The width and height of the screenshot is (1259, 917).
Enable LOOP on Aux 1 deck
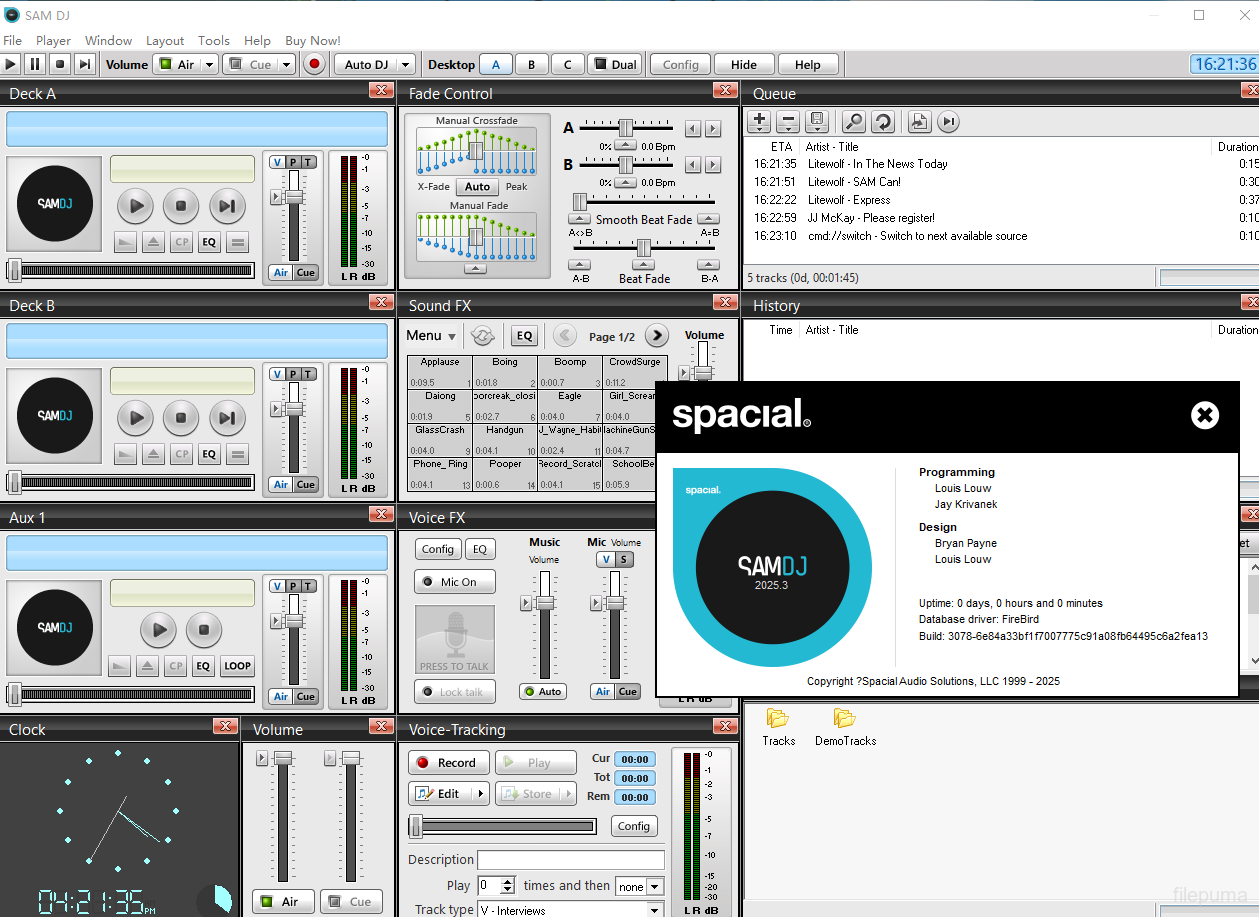(x=237, y=666)
